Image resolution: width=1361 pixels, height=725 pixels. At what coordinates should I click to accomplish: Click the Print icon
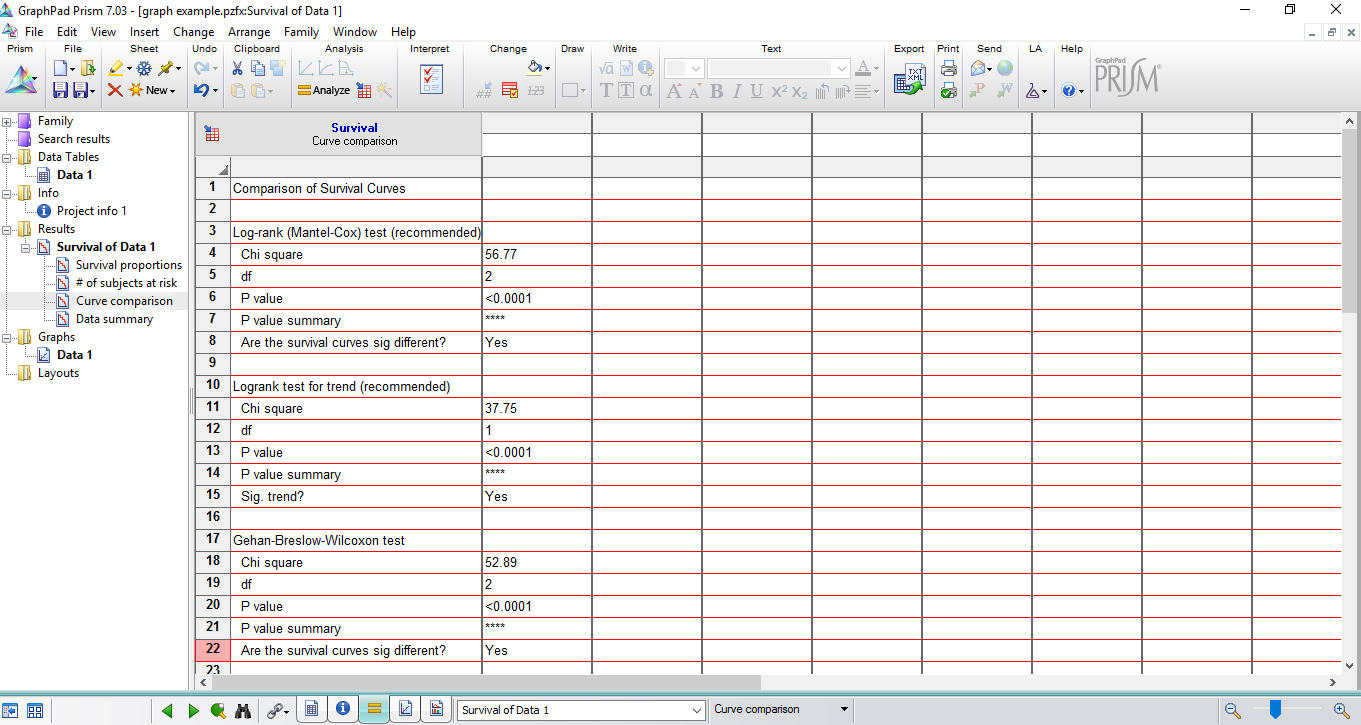[948, 68]
